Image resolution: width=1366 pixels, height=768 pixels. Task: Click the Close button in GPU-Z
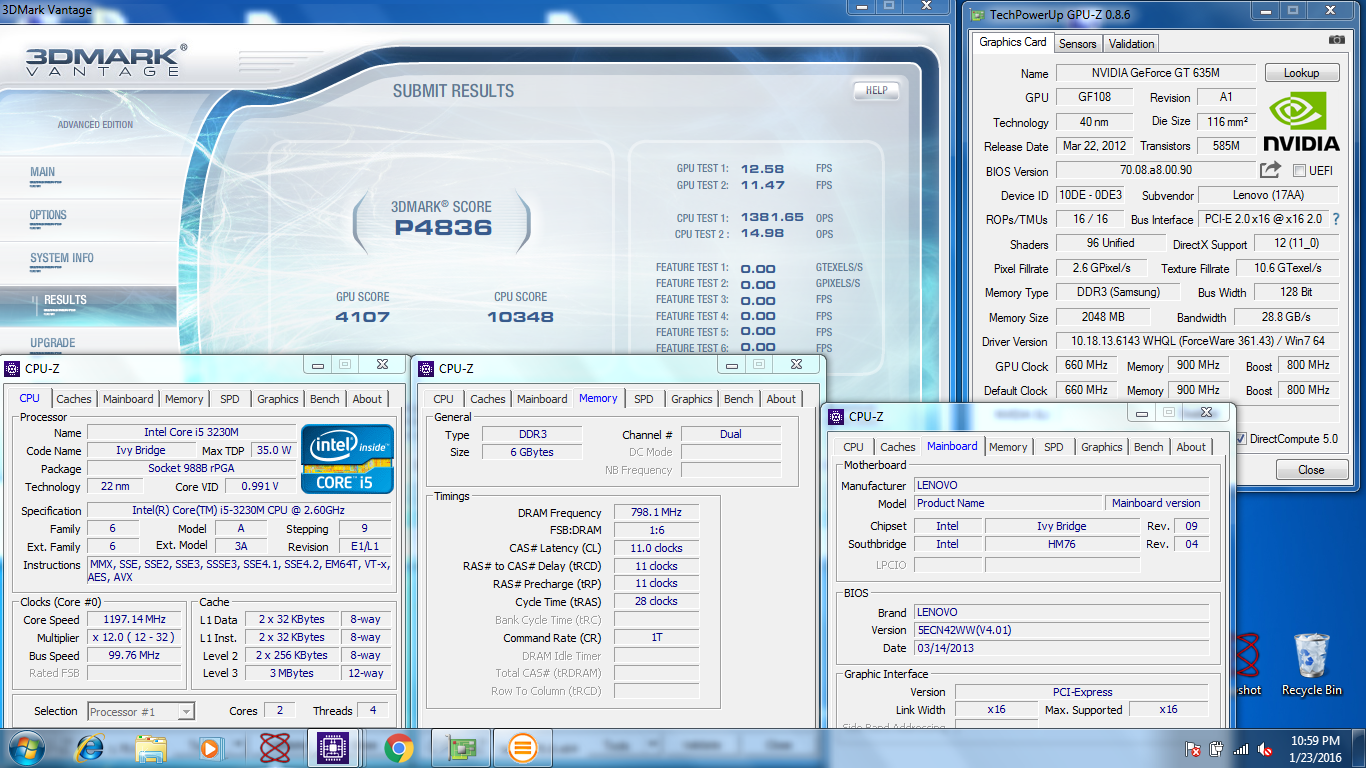pos(1311,470)
